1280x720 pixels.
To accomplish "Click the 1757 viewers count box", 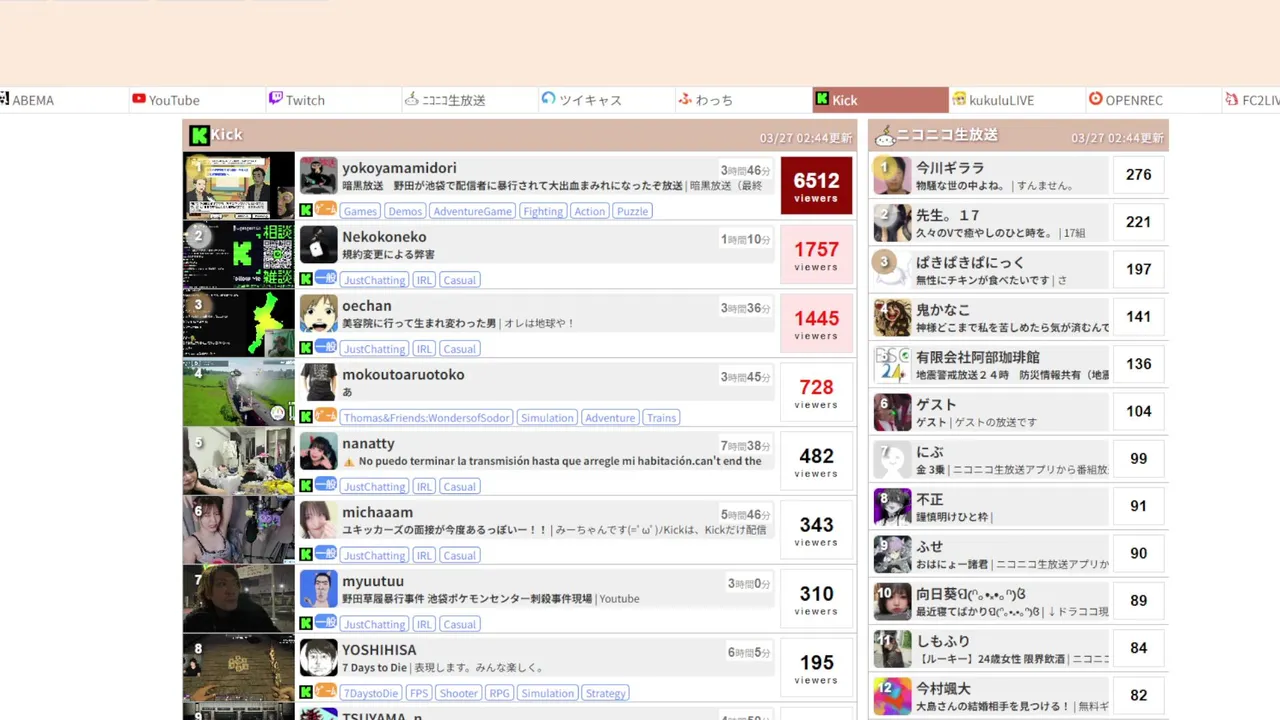I will (816, 255).
